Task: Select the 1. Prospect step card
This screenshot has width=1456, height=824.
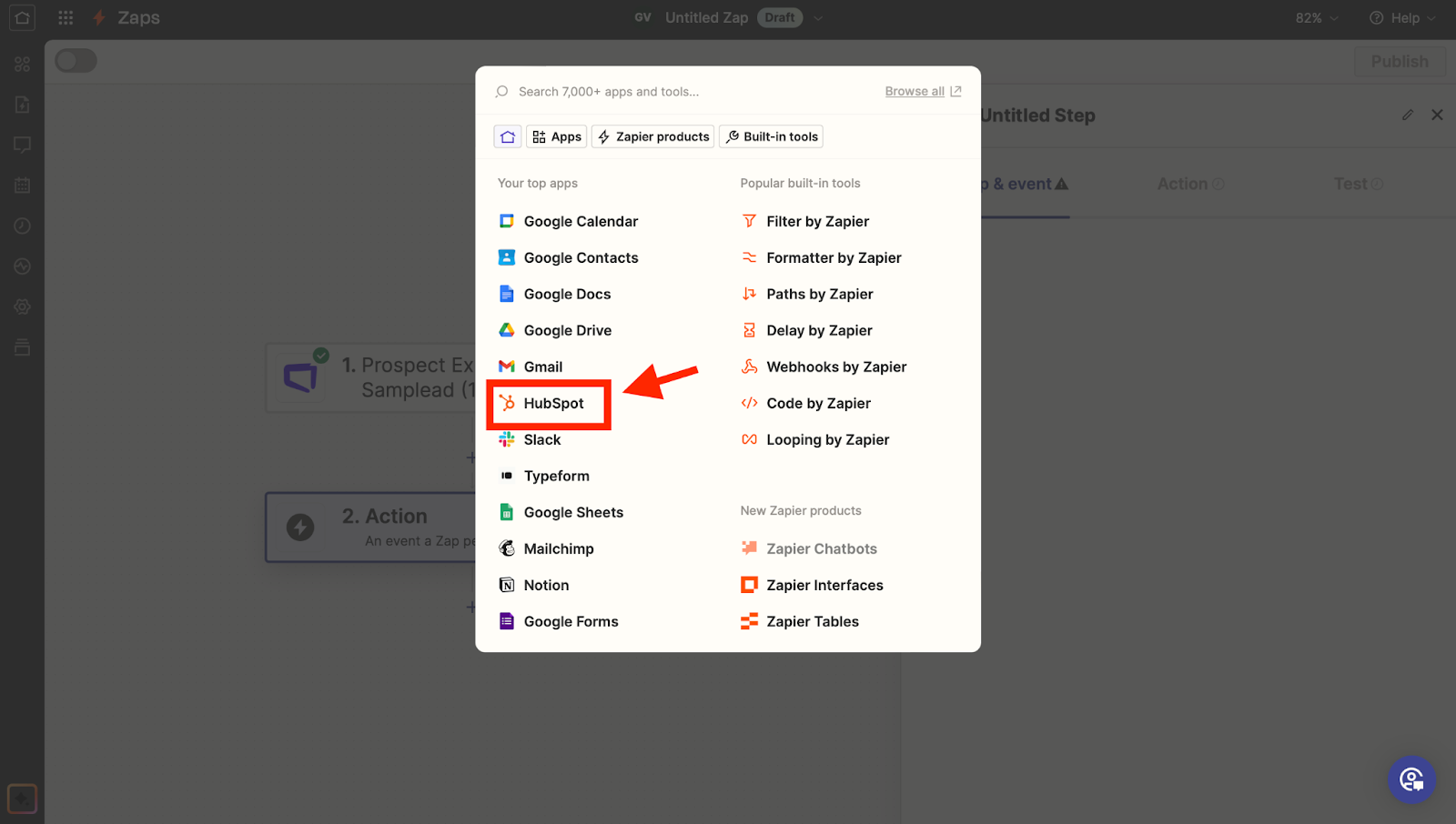Action: point(370,377)
